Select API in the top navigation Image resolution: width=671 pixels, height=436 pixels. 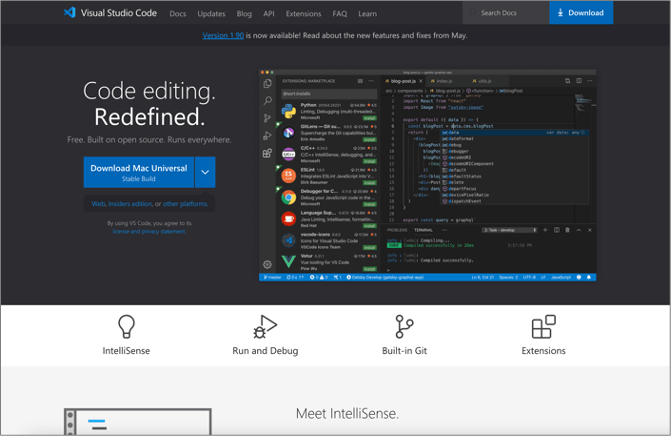(269, 14)
